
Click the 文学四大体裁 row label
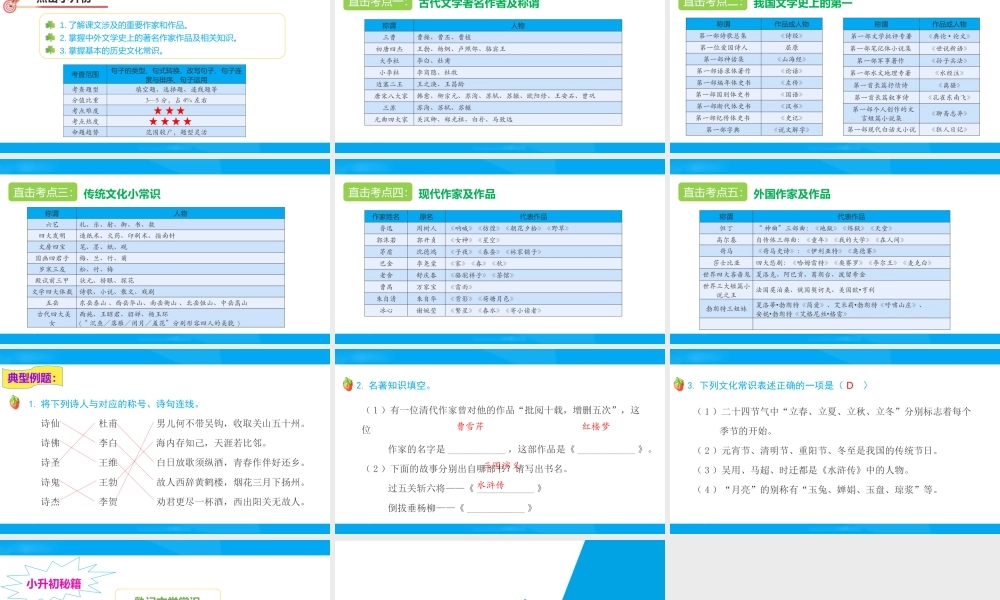52,291
